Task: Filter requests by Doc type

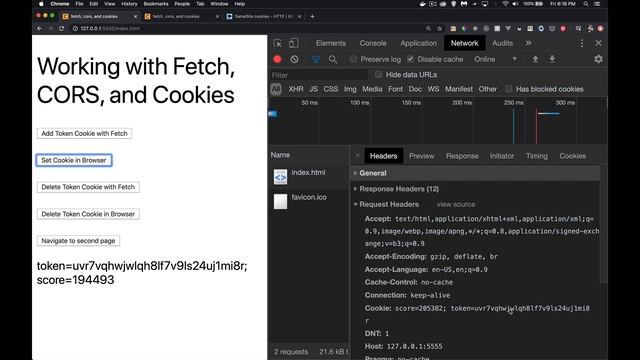Action: 415,89
